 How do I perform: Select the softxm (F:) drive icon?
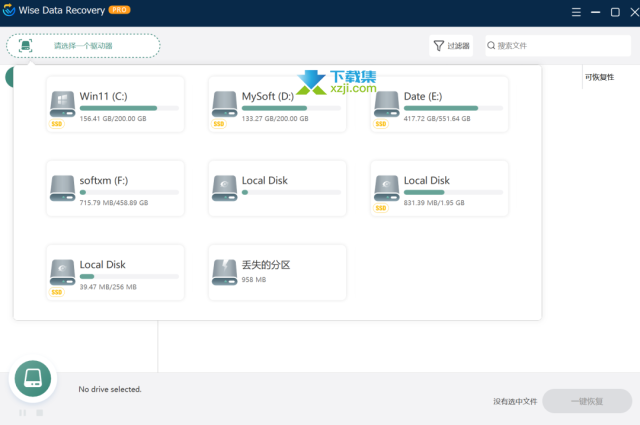click(62, 188)
